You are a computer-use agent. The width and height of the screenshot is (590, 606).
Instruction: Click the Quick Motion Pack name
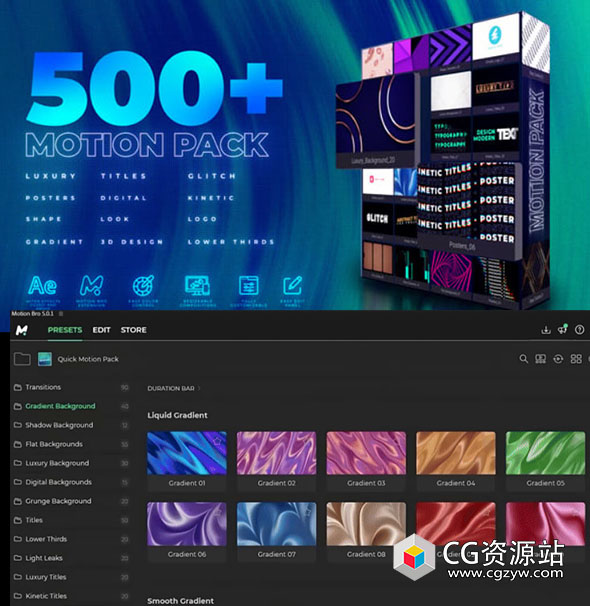tap(88, 359)
